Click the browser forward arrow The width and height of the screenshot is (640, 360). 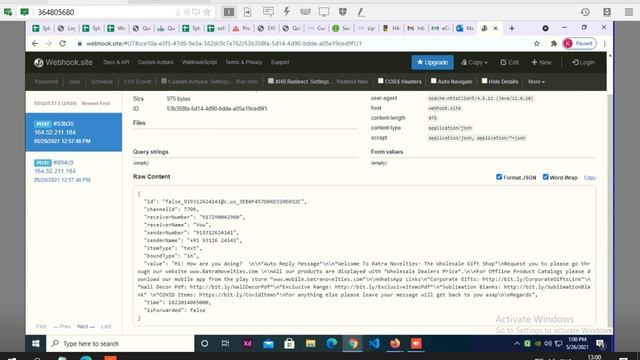point(49,43)
